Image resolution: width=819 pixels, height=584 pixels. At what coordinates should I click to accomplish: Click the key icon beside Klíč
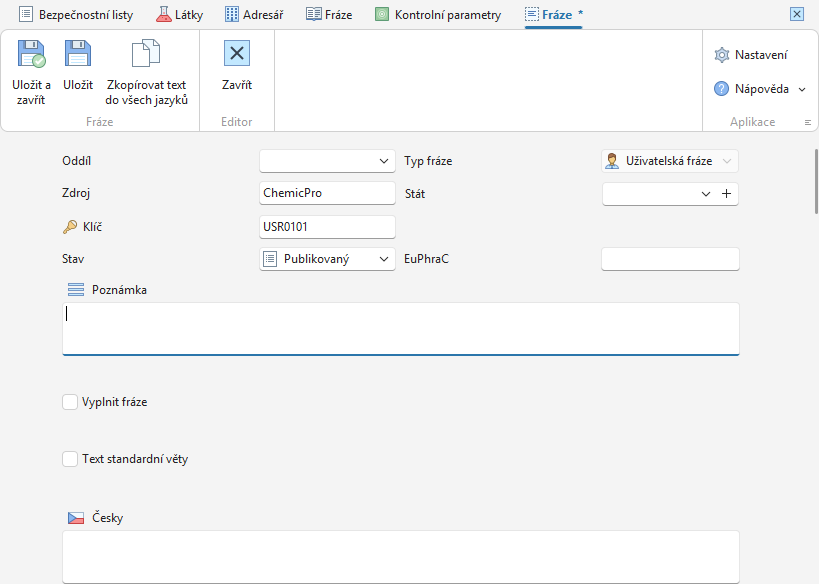click(x=70, y=227)
